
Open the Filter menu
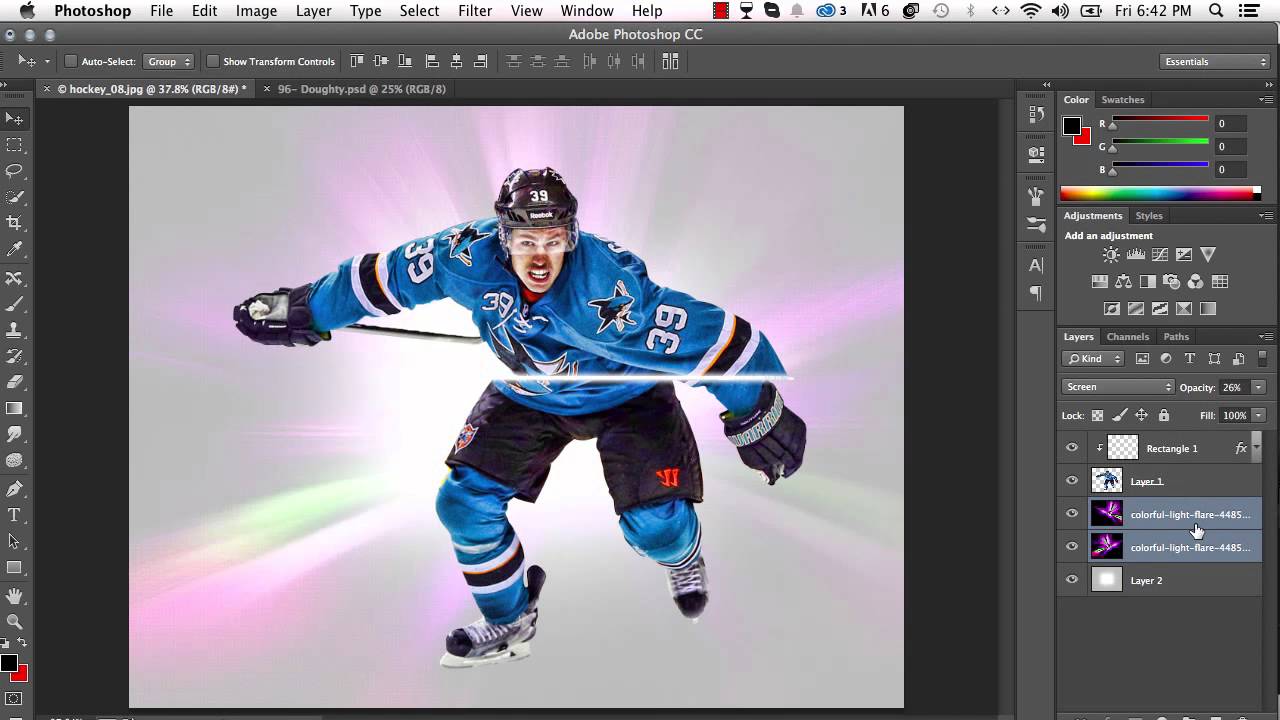point(475,11)
